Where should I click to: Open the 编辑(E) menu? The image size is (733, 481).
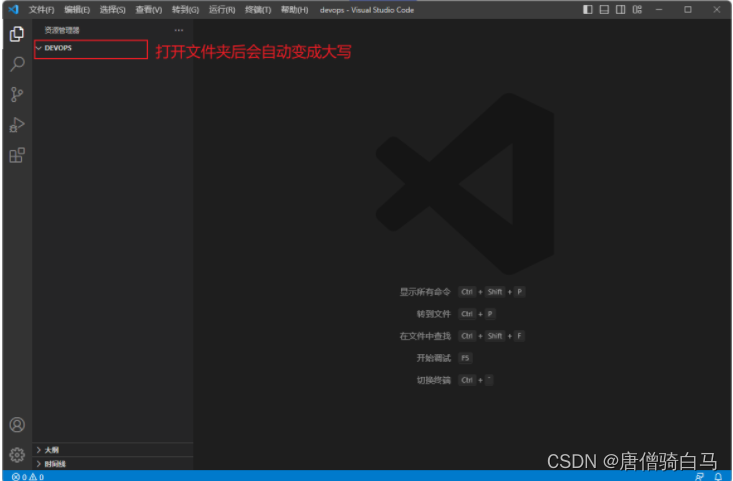pyautogui.click(x=77, y=10)
